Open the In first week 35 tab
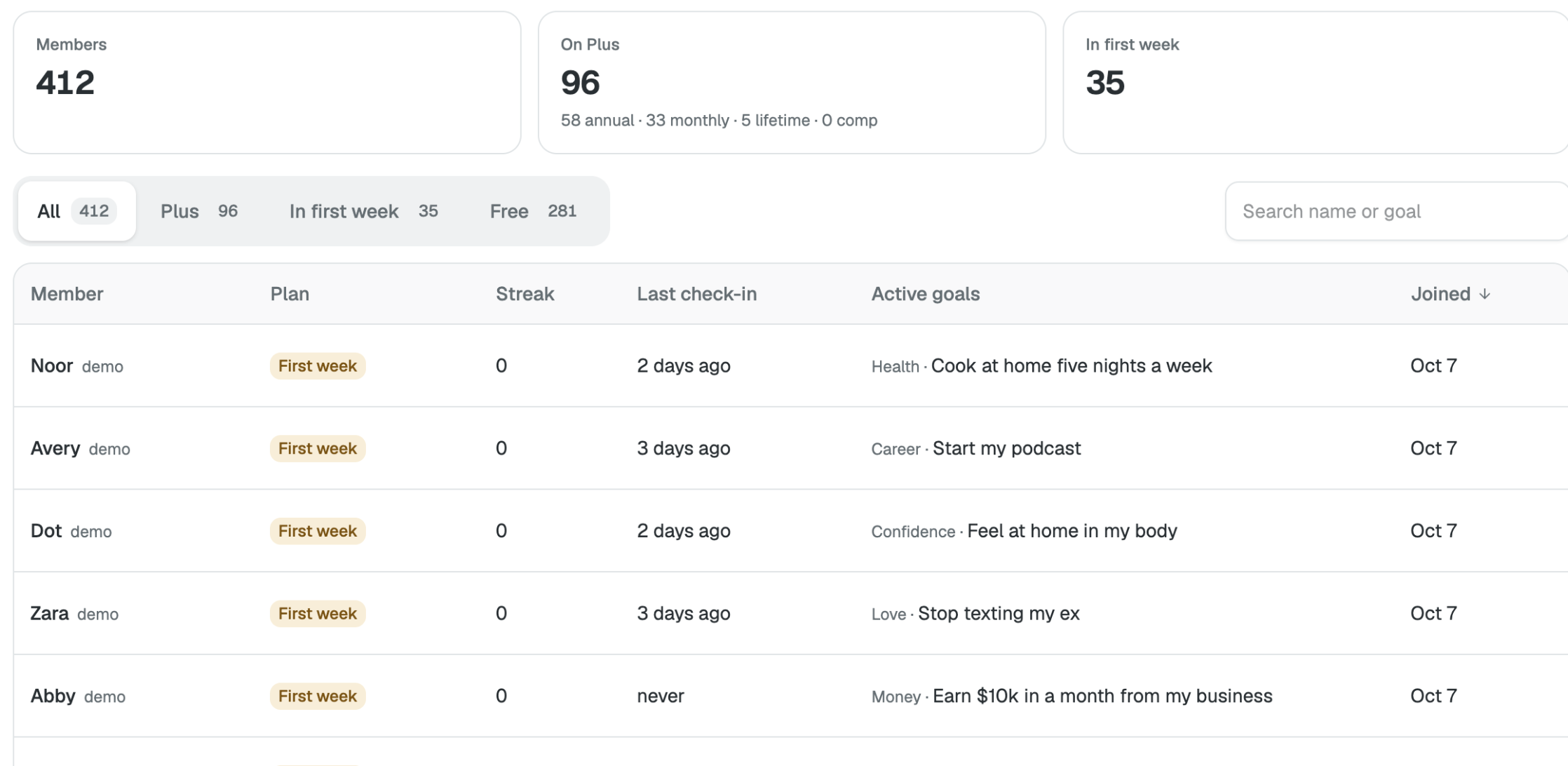1568x766 pixels. 363,211
